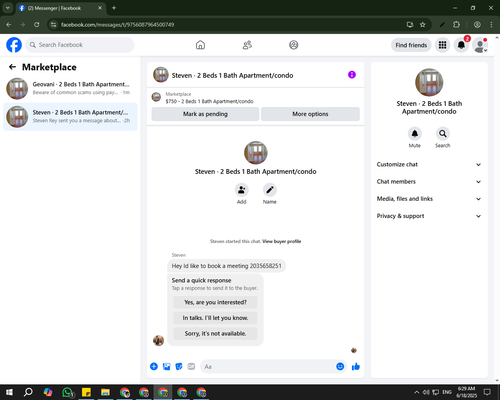Open the Groups icon in top navigation
This screenshot has width=500, height=400.
coord(294,45)
